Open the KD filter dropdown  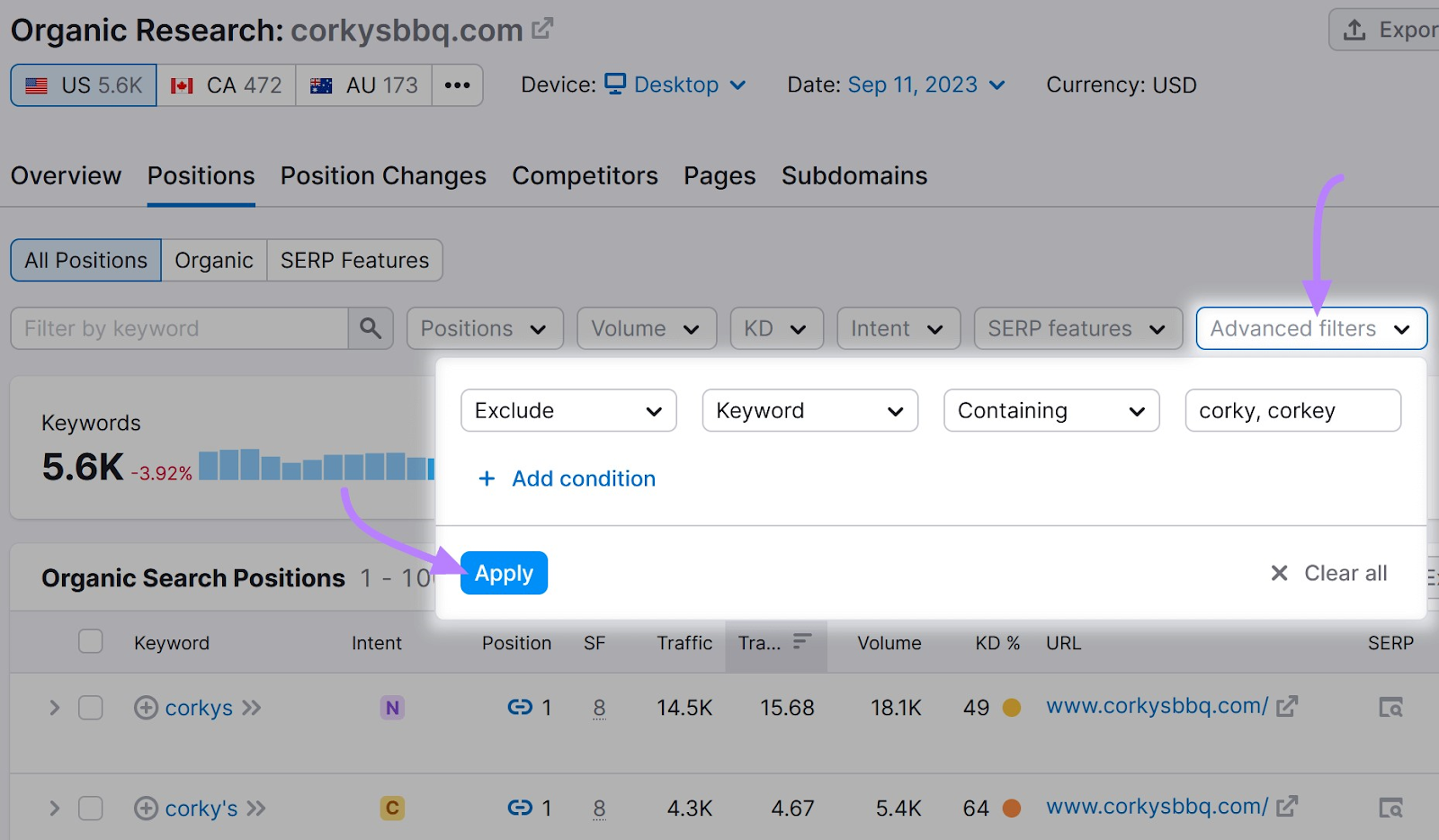click(776, 328)
